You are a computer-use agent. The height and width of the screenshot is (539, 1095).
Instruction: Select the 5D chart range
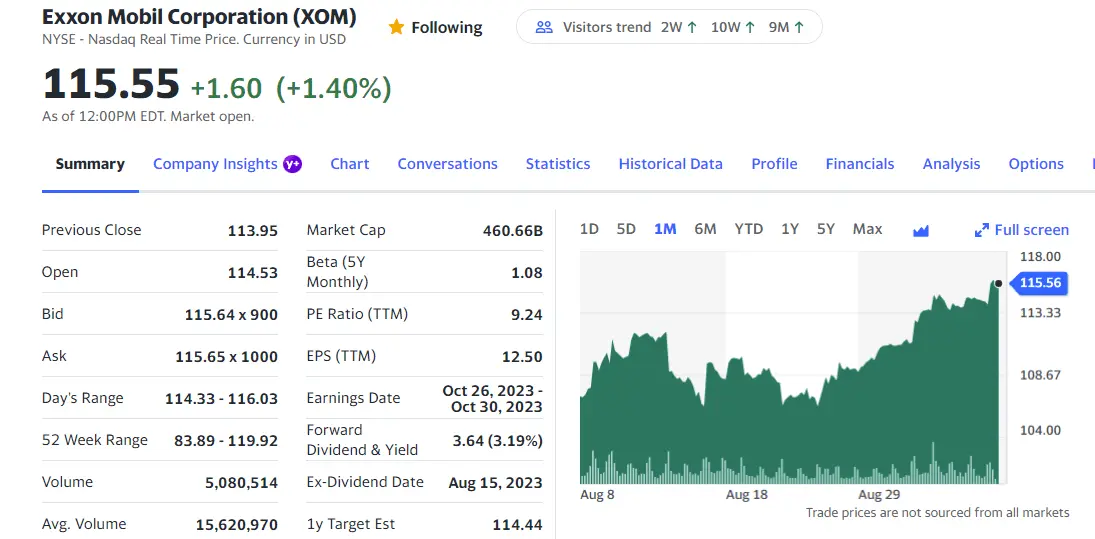626,229
